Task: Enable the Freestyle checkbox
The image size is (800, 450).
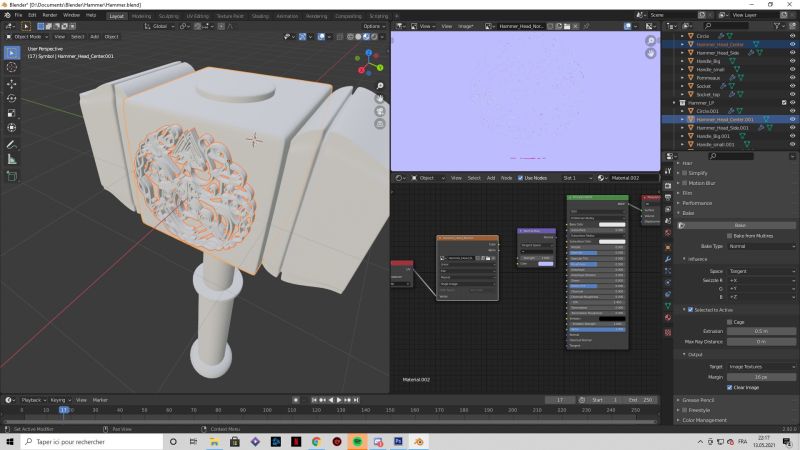Action: (x=685, y=410)
